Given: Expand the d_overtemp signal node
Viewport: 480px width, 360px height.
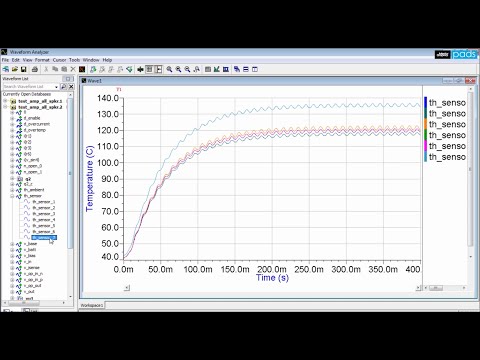Looking at the screenshot, I should (x=12, y=130).
